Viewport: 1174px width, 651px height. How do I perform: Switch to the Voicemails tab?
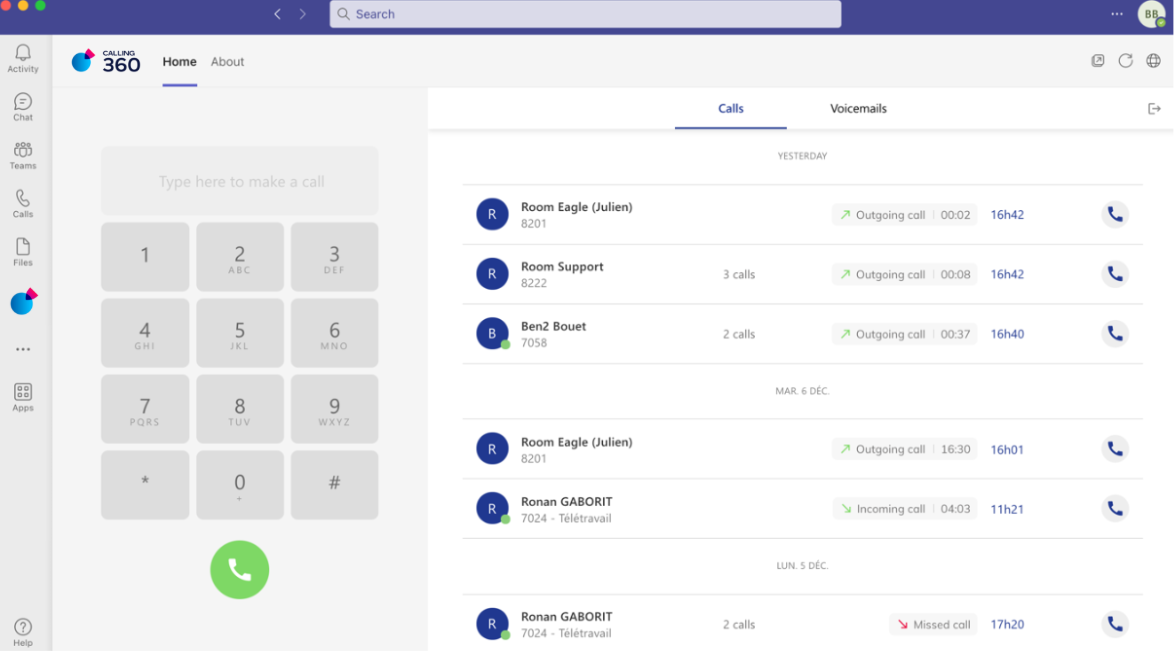coord(858,109)
